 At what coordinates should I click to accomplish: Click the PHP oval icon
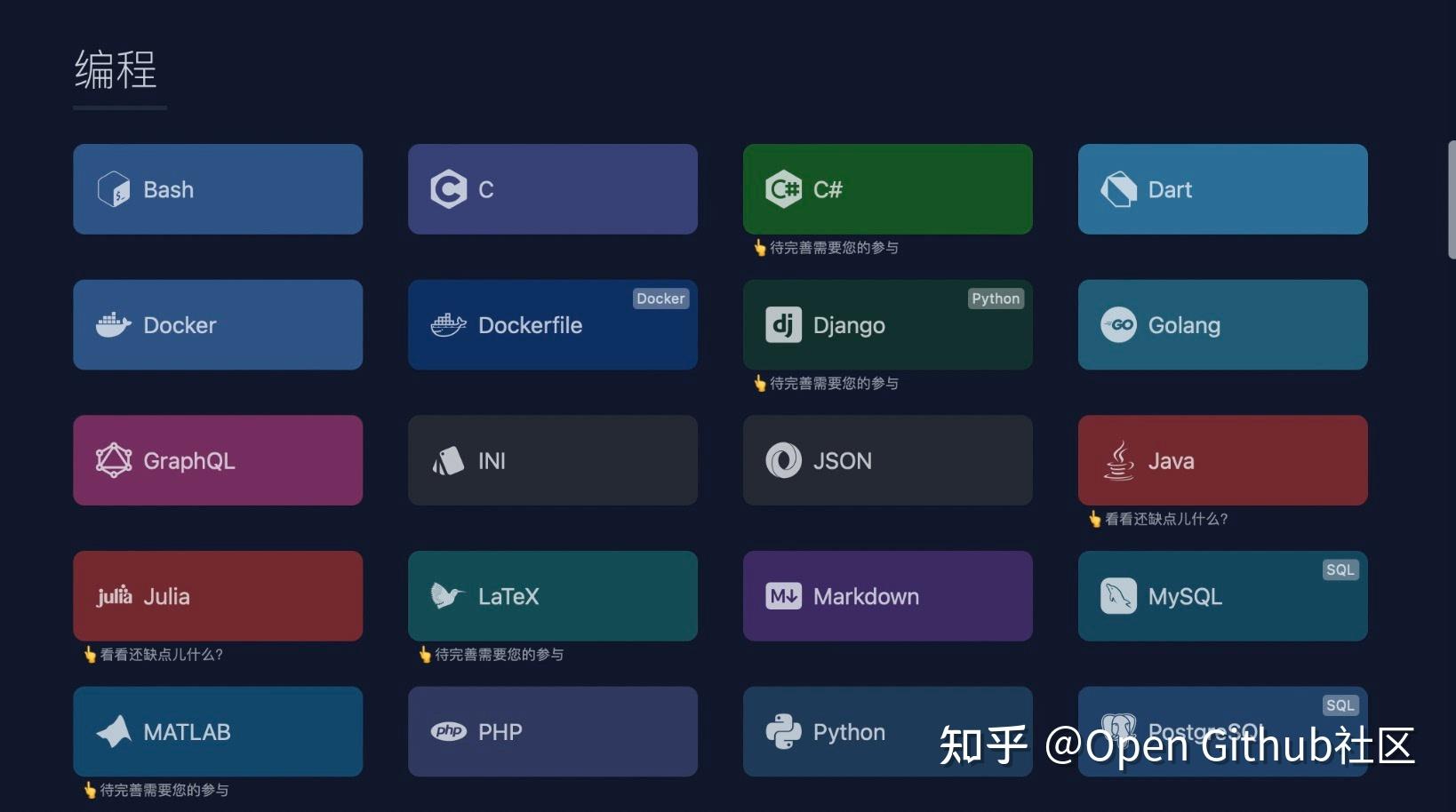[448, 731]
